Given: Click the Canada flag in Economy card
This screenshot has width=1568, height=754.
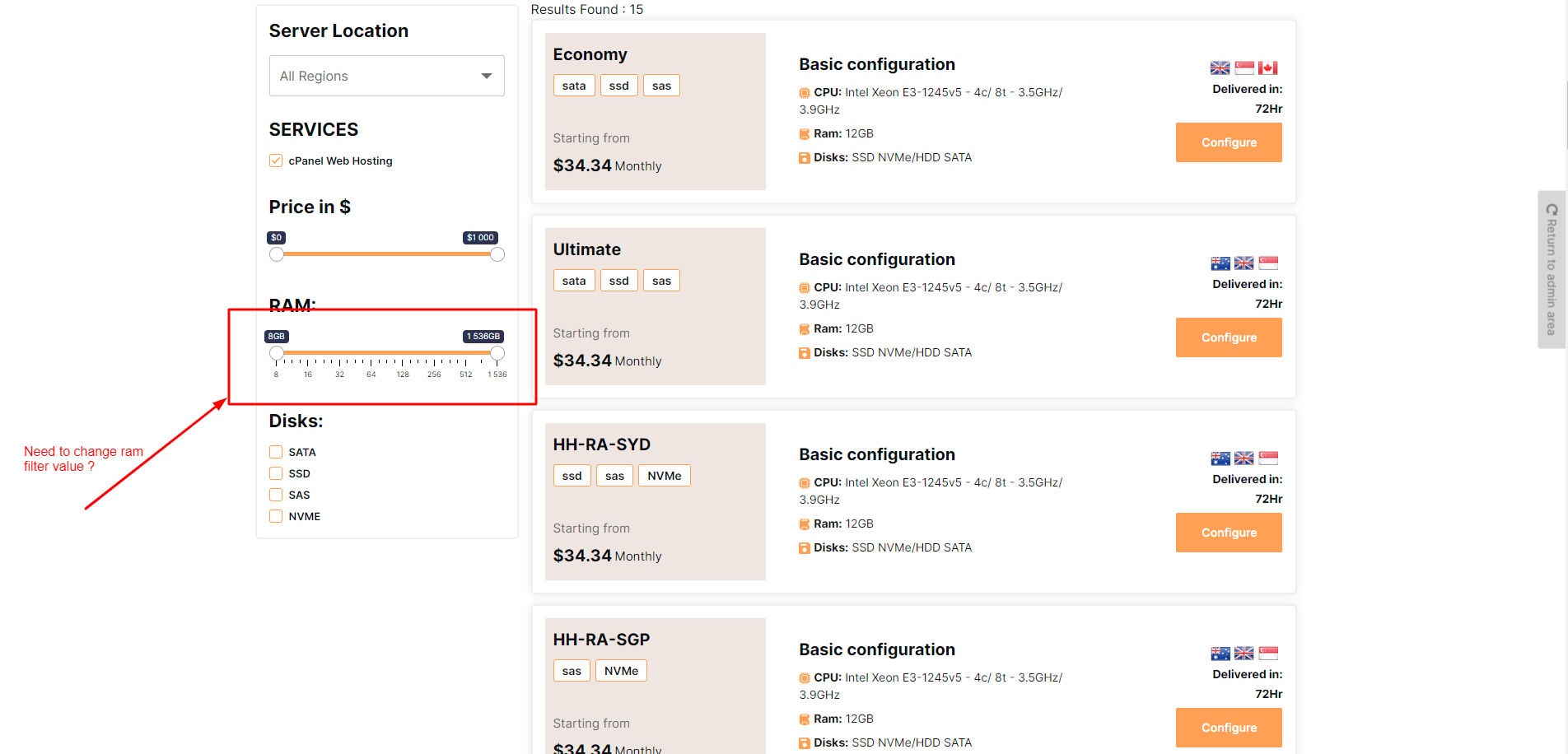Looking at the screenshot, I should pyautogui.click(x=1268, y=68).
